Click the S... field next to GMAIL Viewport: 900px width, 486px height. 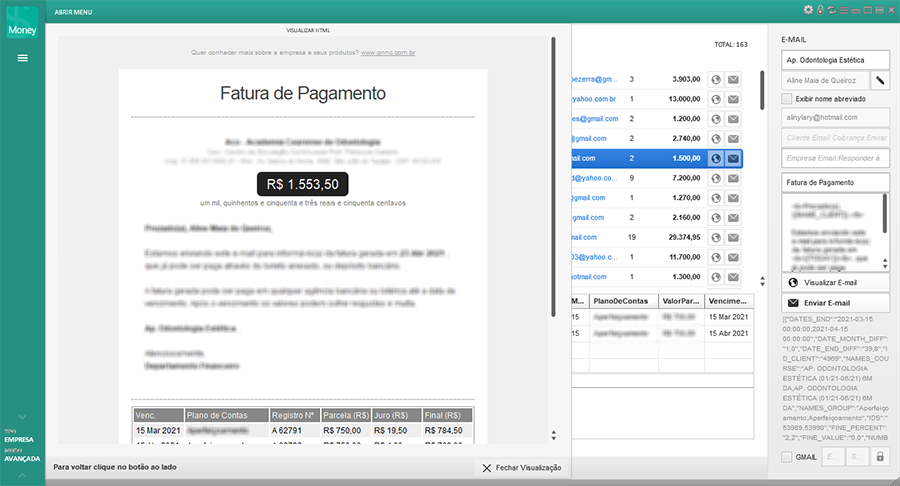tap(856, 457)
